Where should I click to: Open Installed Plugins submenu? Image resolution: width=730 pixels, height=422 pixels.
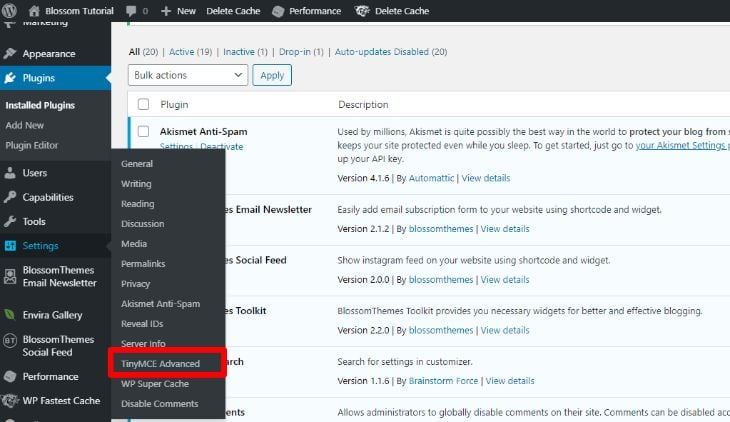40,105
